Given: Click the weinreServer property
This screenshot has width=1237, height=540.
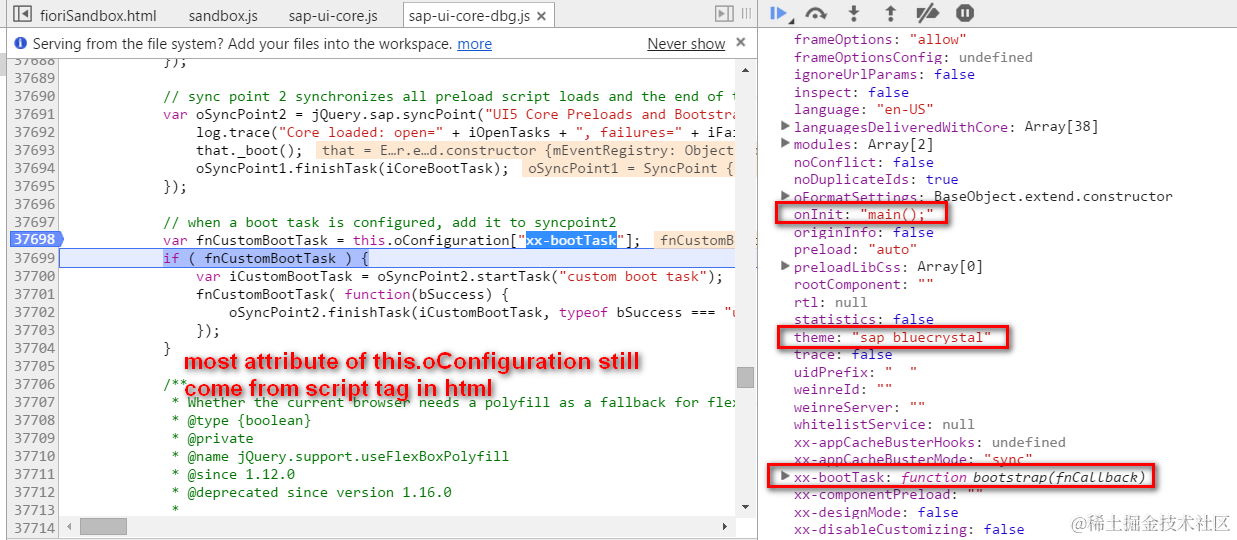Looking at the screenshot, I should tap(859, 407).
